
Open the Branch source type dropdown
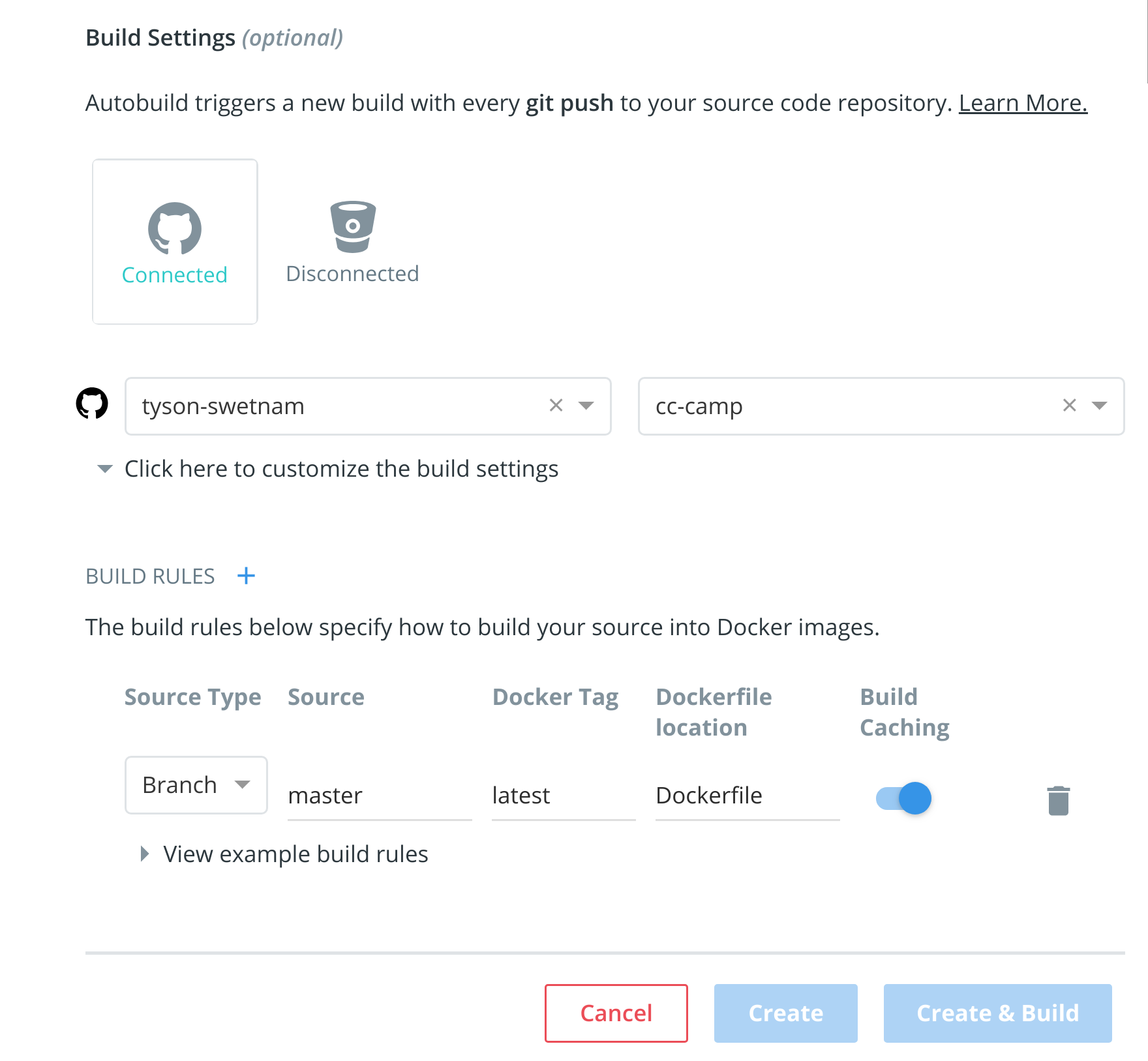[x=196, y=785]
